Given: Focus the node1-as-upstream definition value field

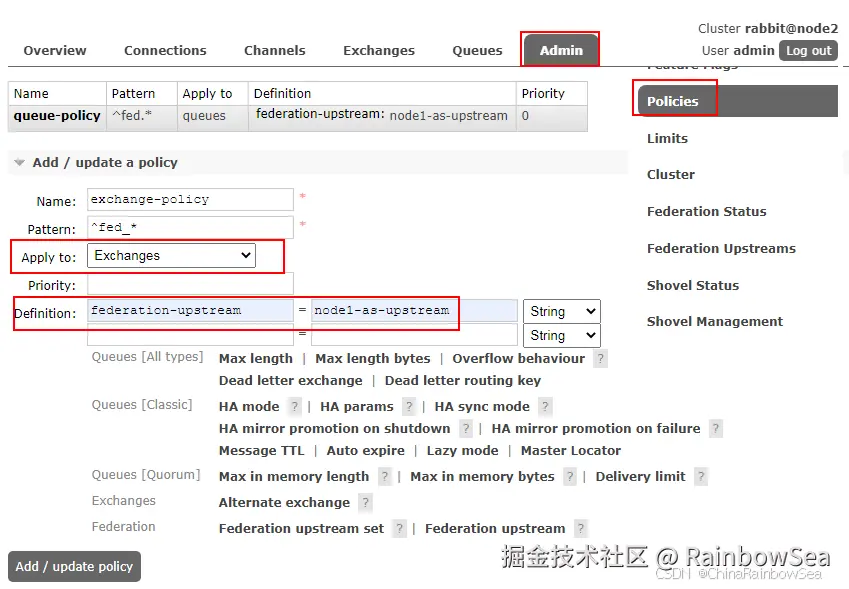Looking at the screenshot, I should coord(414,311).
